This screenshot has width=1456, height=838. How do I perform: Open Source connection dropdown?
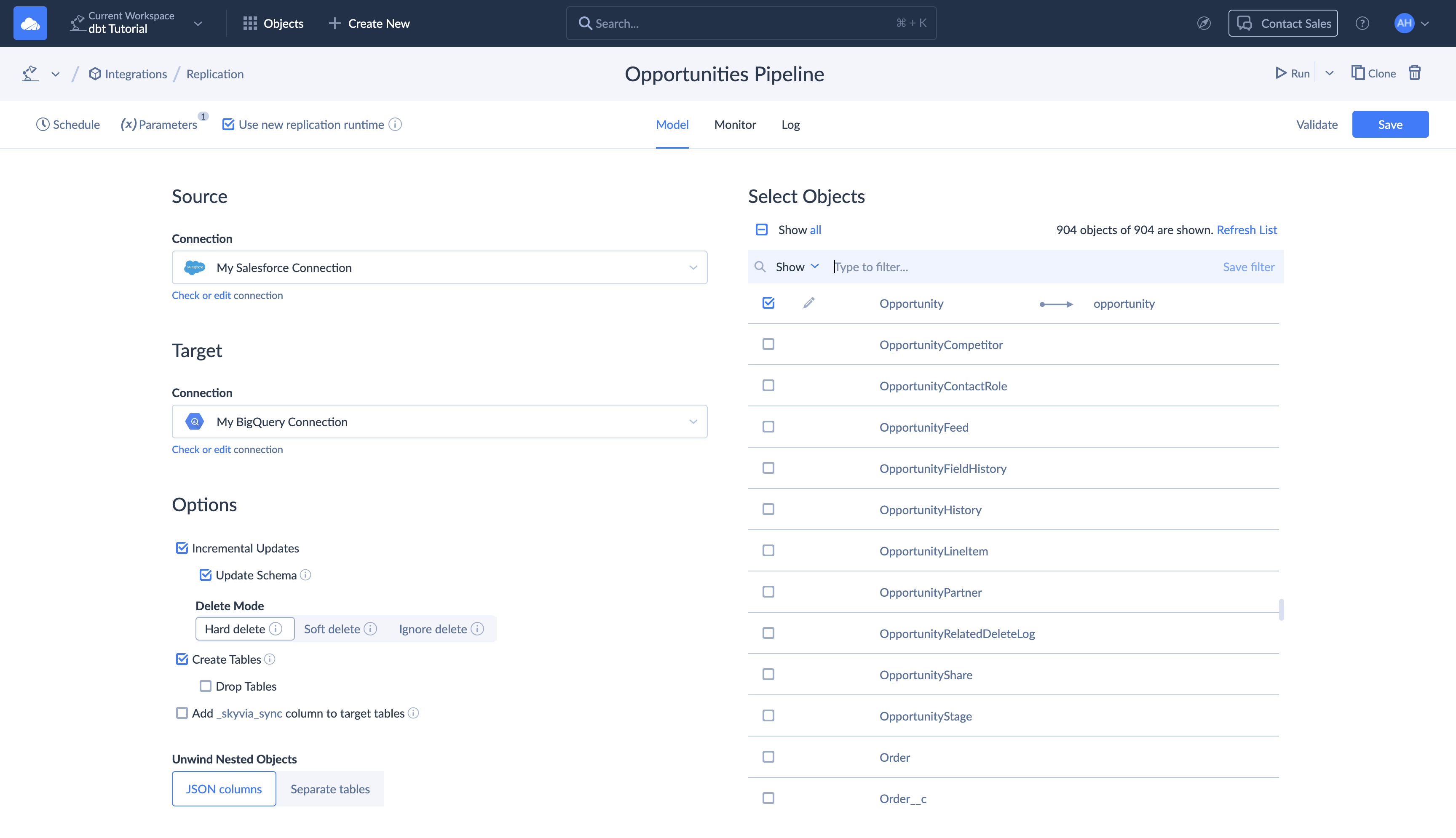[x=439, y=268]
